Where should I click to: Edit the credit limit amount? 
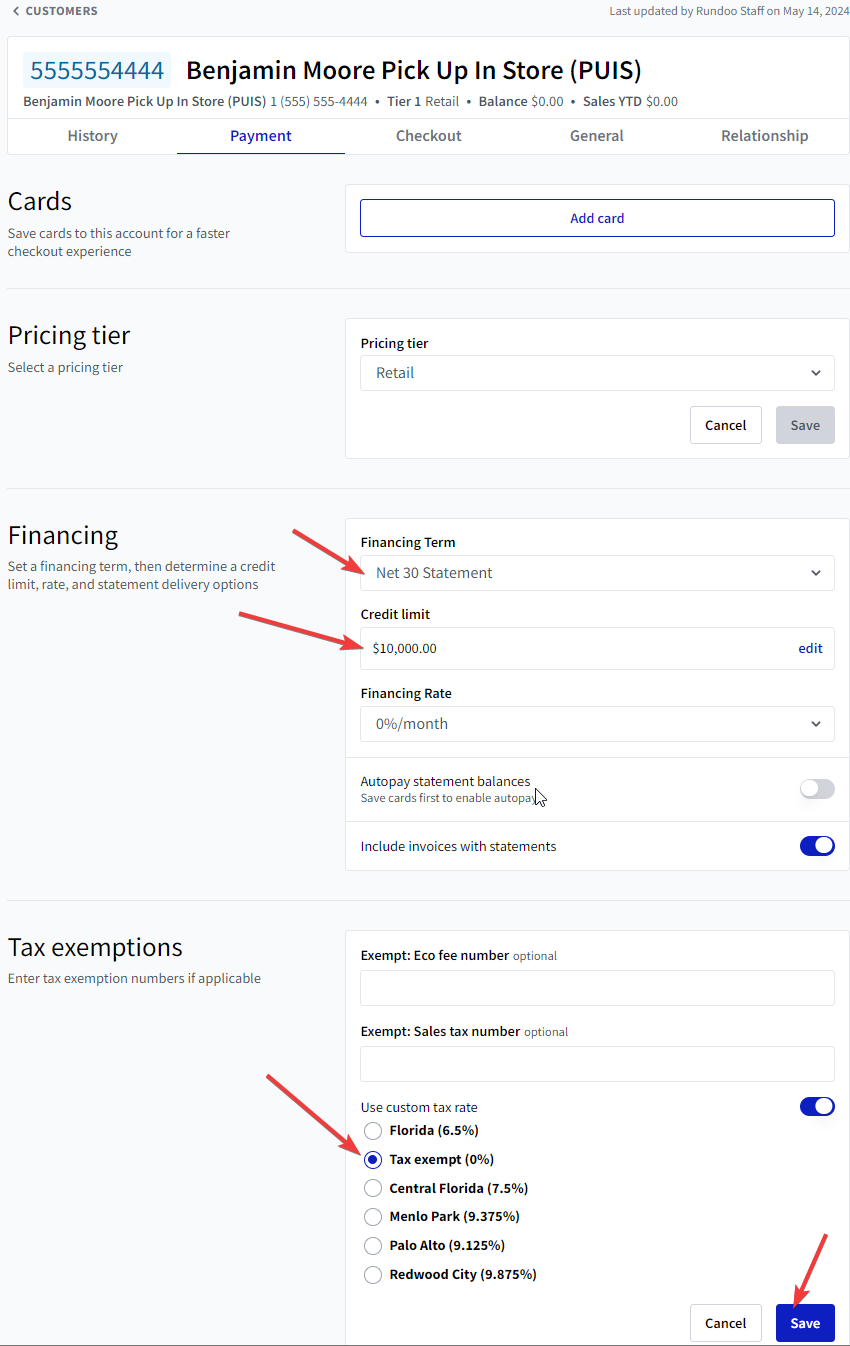pos(810,648)
